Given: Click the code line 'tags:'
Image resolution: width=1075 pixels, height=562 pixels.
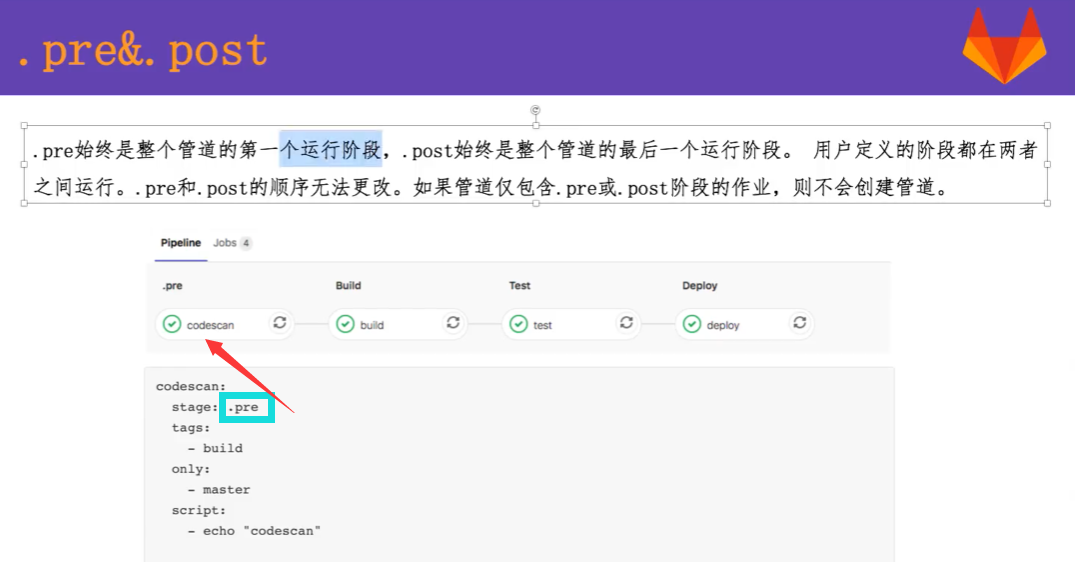Looking at the screenshot, I should click(x=191, y=428).
